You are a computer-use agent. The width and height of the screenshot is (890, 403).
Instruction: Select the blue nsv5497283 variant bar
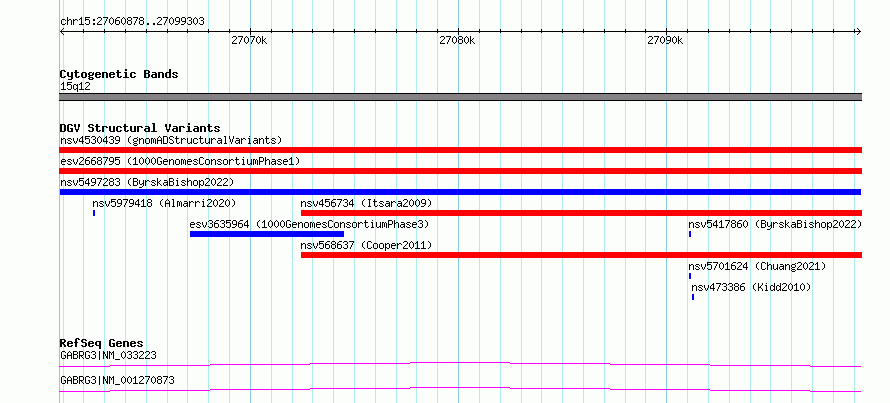click(x=460, y=192)
